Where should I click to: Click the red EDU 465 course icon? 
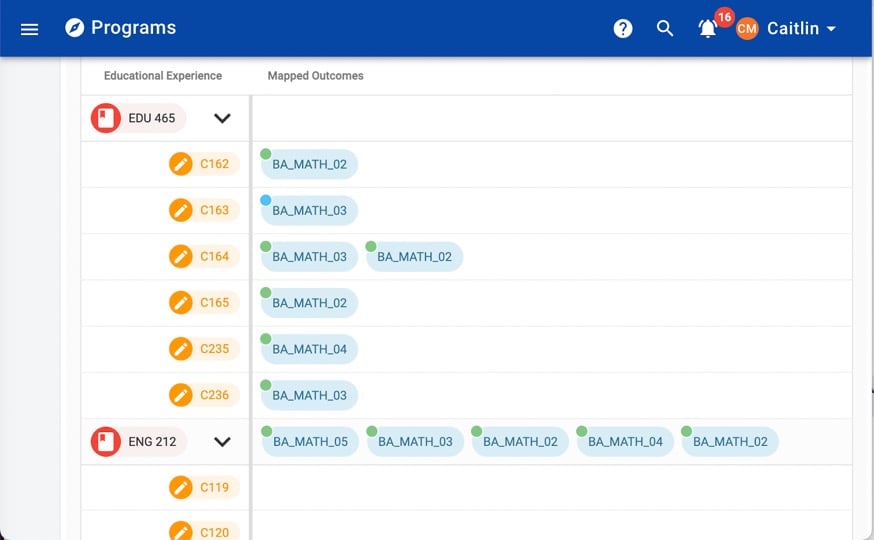(106, 118)
